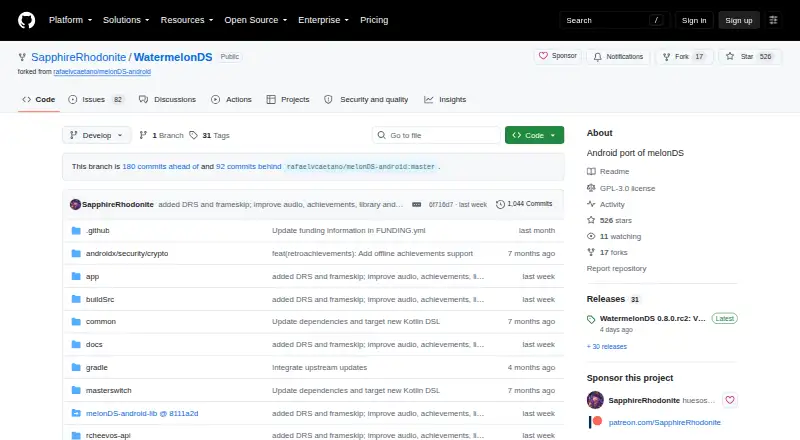Open the green Code dropdown button
Viewport: 800px width, 440px height.
[534, 135]
